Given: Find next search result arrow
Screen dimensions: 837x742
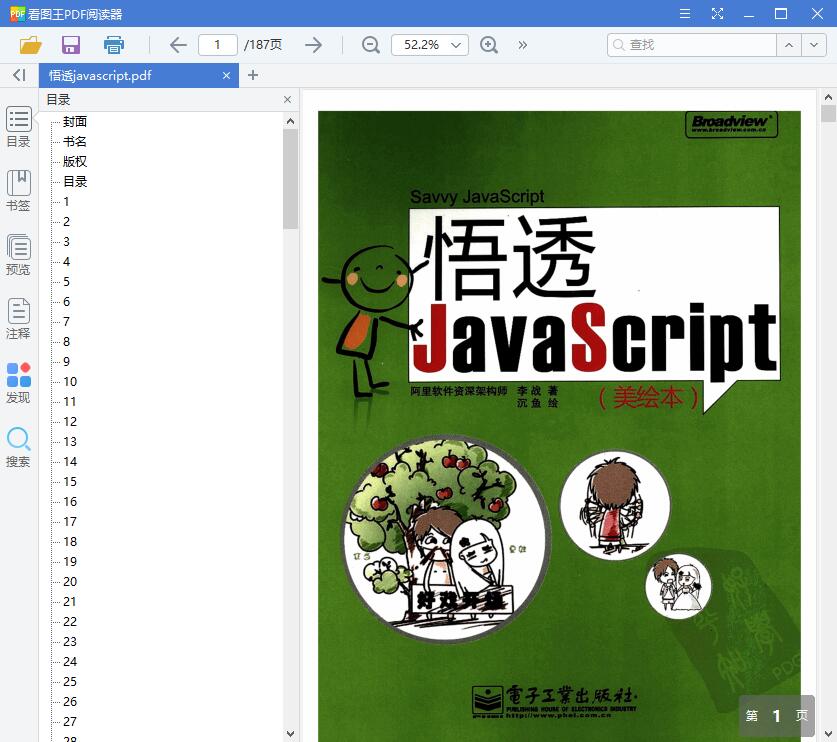Looking at the screenshot, I should (814, 45).
